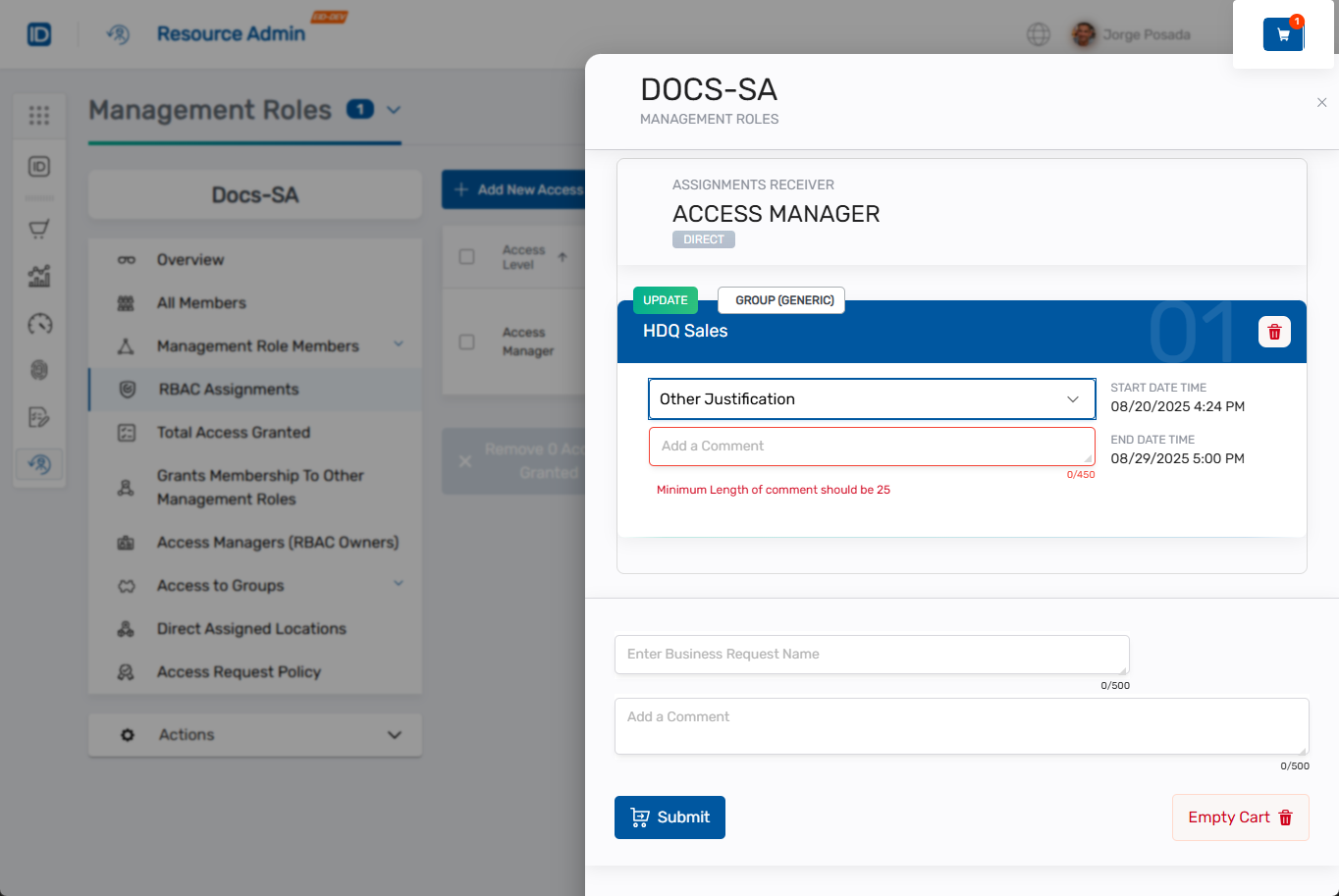
Task: Open the shopping cart sidebar icon
Action: pos(39,230)
